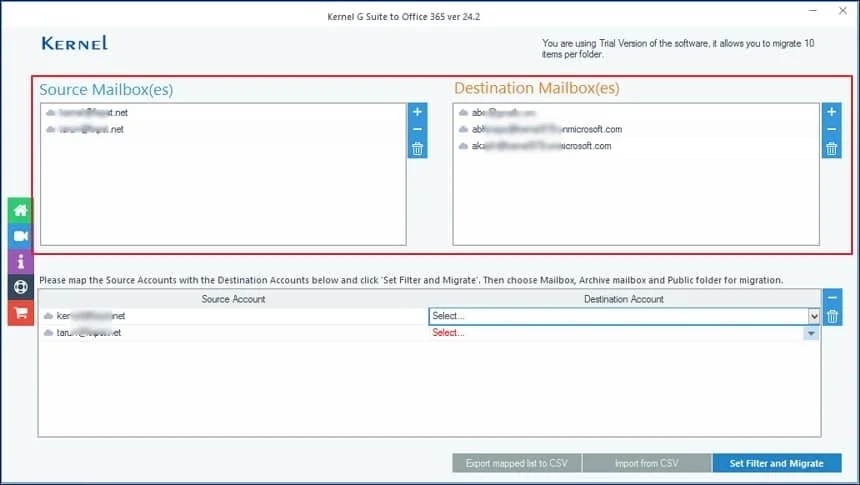The image size is (860, 485).
Task: Click Export mapped list to CSV
Action: 517,463
